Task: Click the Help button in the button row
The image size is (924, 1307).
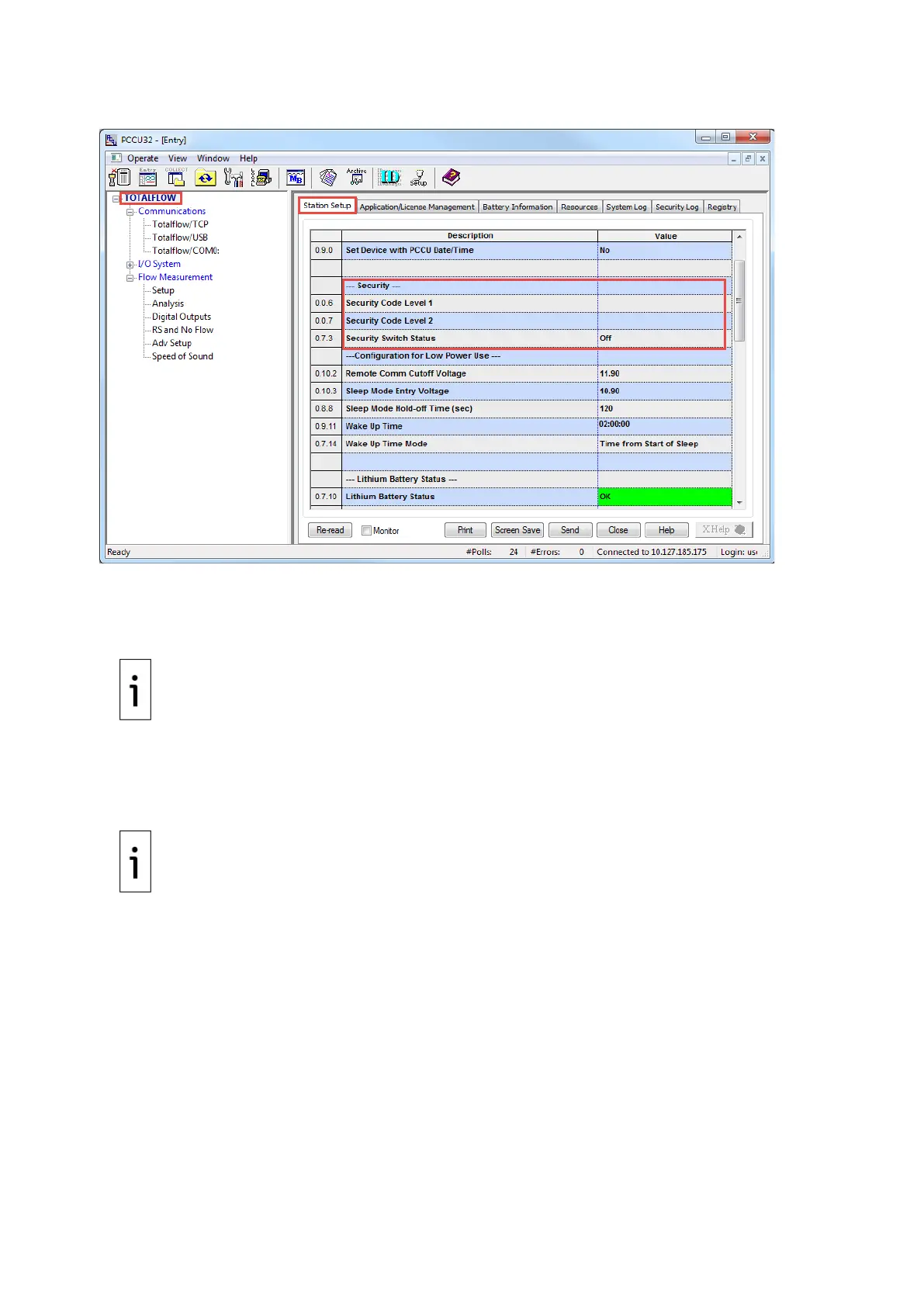Action: 666,530
